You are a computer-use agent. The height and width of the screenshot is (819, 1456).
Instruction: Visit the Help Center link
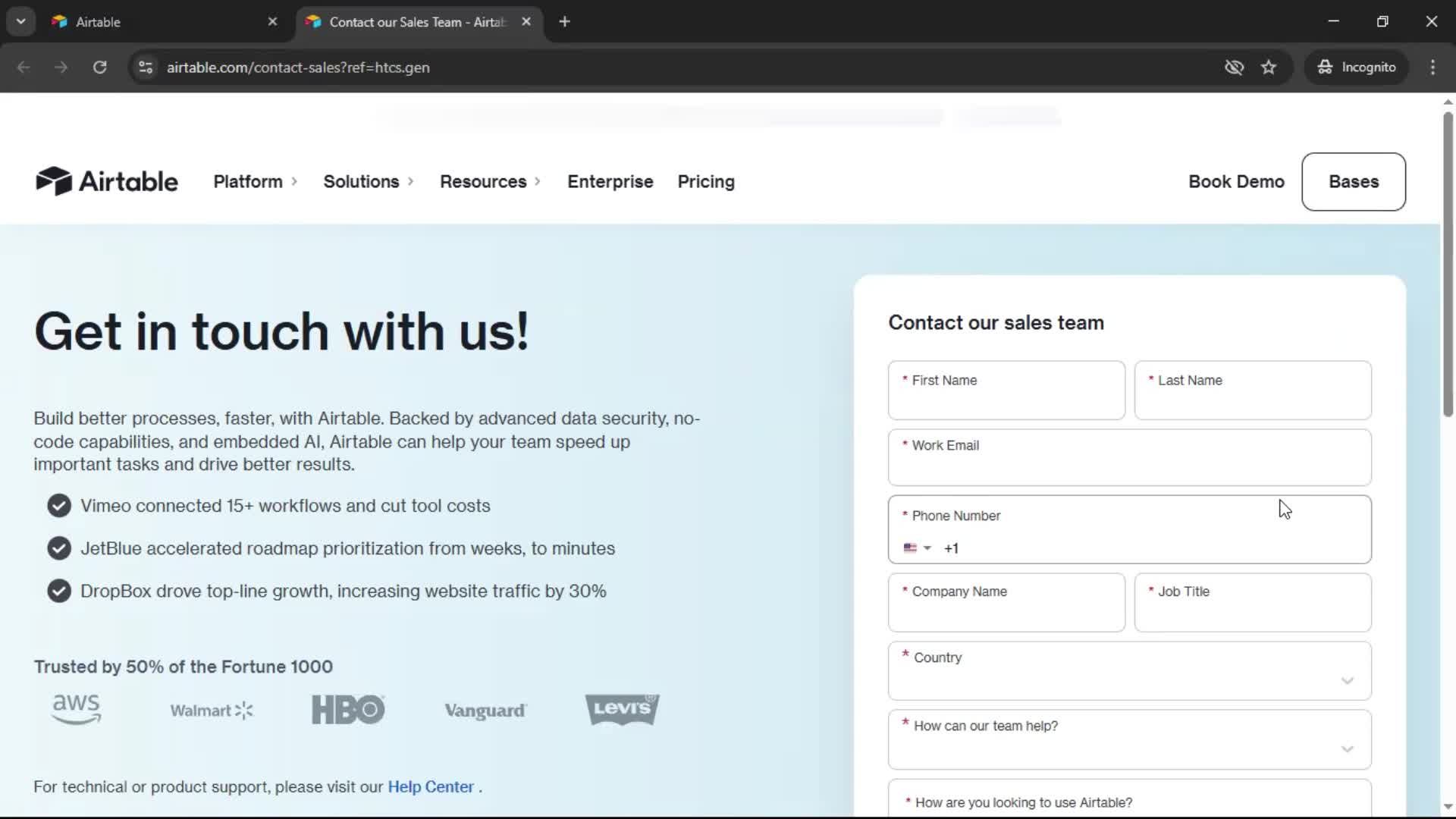click(431, 787)
